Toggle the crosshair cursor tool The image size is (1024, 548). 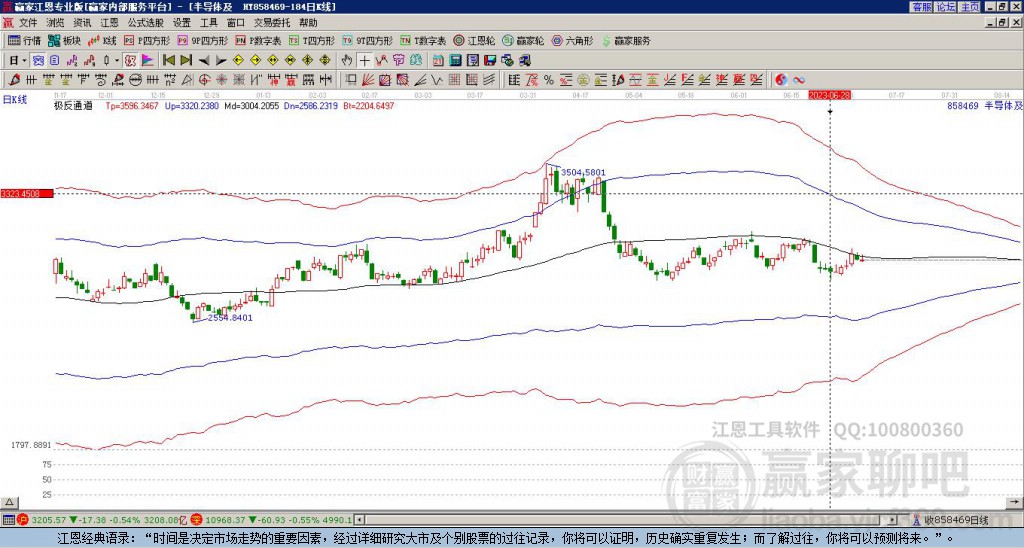tap(364, 61)
